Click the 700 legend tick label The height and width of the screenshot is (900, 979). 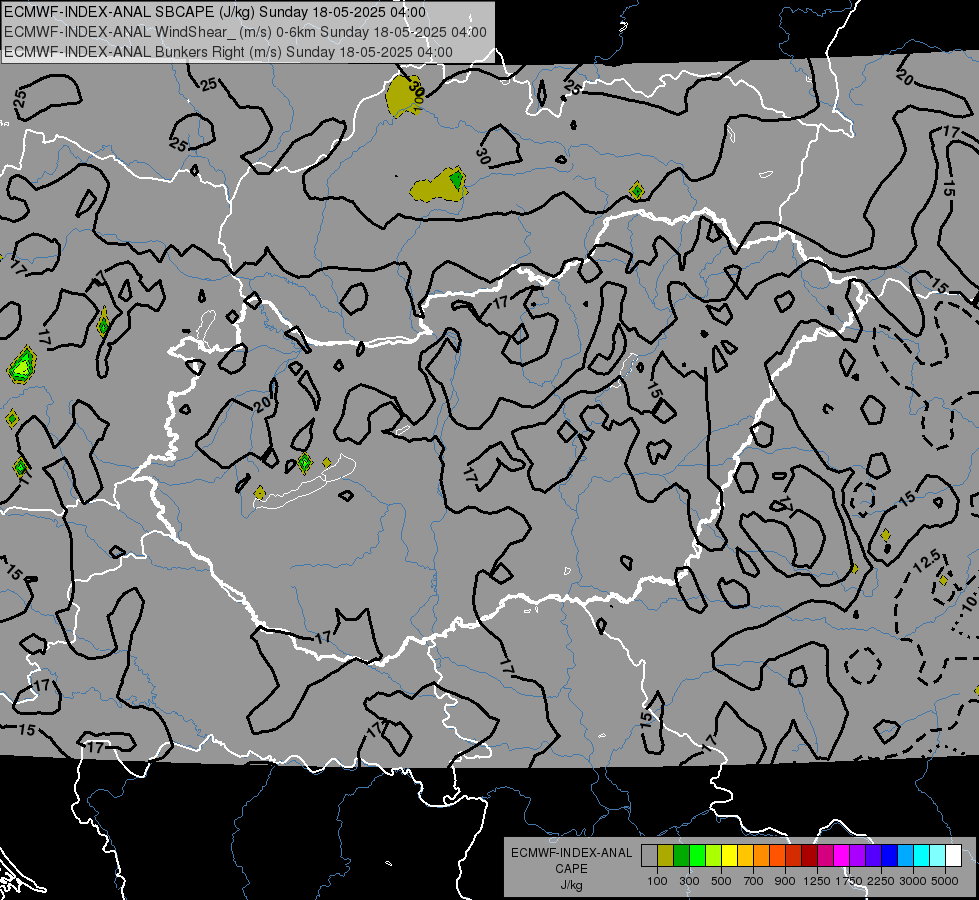[754, 881]
